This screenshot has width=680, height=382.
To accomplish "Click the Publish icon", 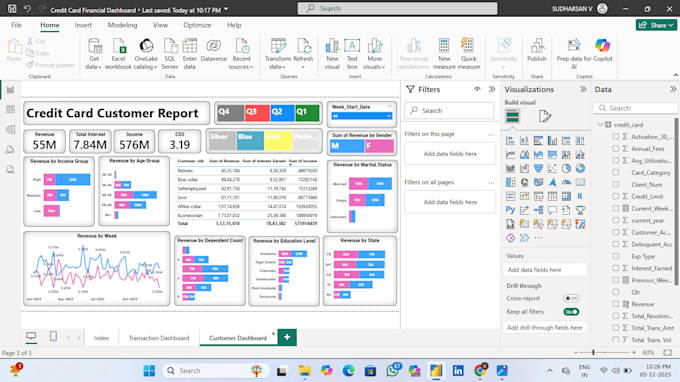I will point(537,46).
